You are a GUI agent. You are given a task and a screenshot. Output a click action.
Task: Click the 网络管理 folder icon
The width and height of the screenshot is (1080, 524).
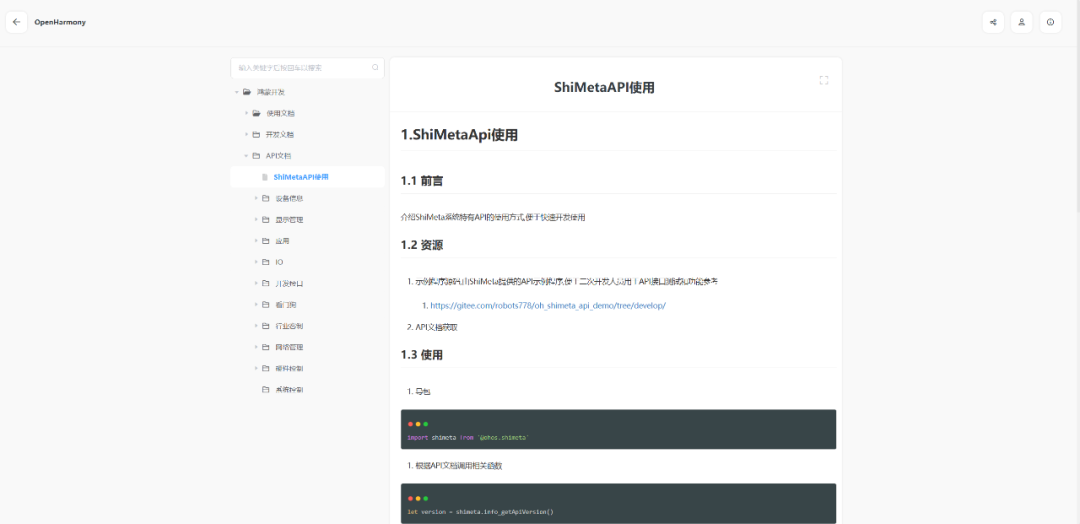[265, 347]
